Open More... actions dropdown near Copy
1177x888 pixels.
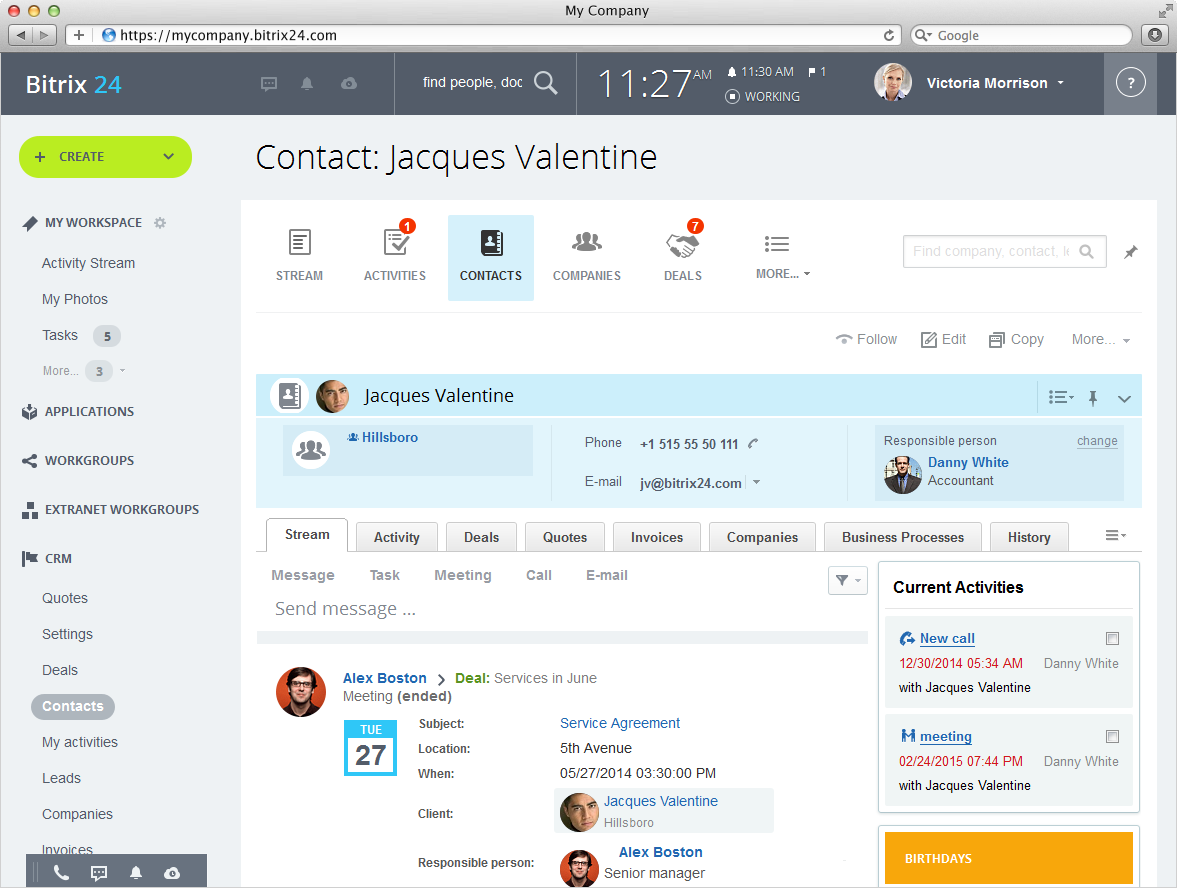pyautogui.click(x=1100, y=339)
